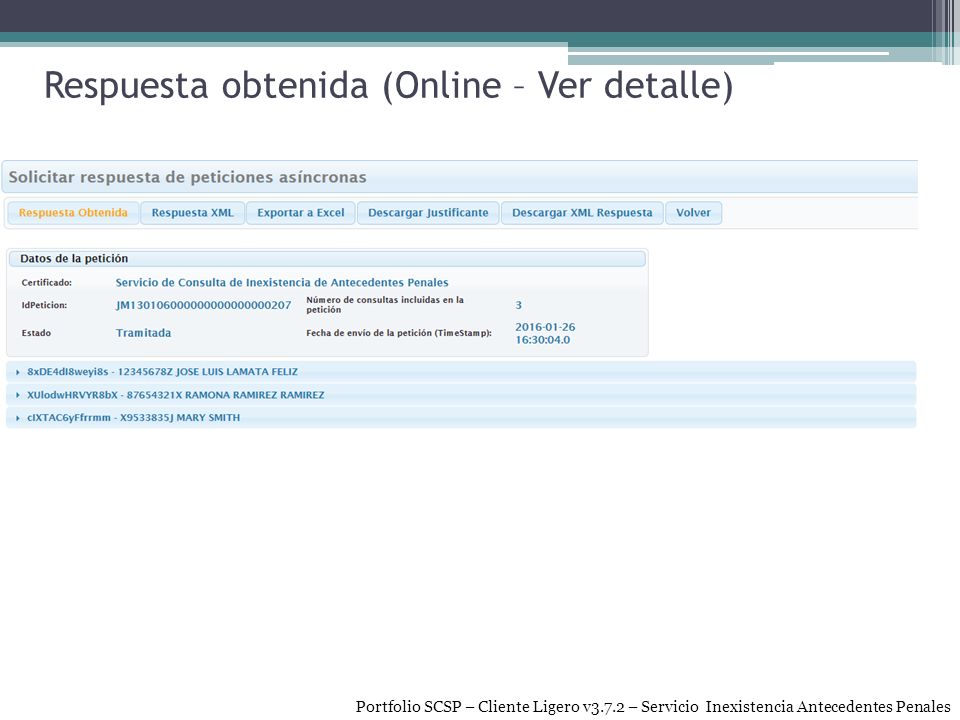Click IdPeticion value JM13010600000000000000207
Screen dimensions: 960x720
coord(203,305)
